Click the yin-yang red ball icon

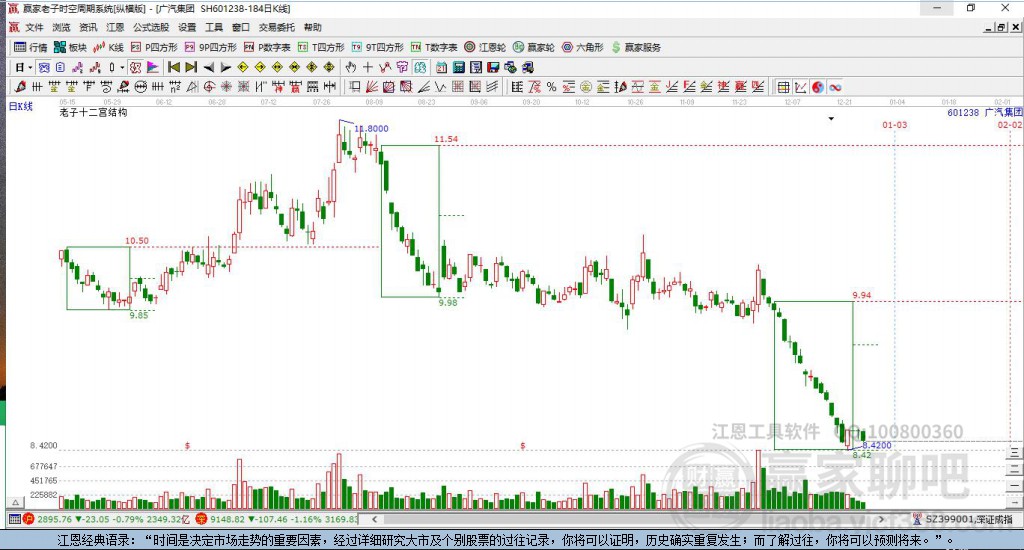(818, 87)
